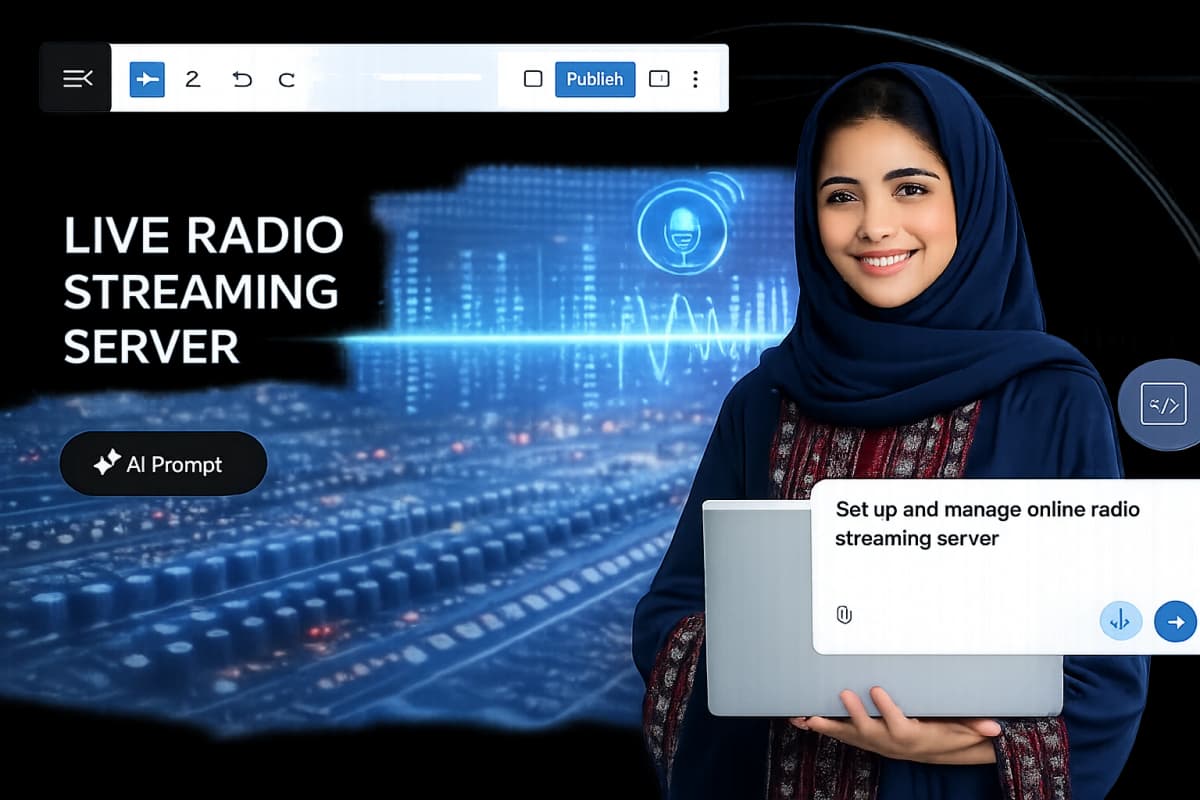The height and width of the screenshot is (800, 1200).
Task: Publish the page
Action: click(x=595, y=79)
